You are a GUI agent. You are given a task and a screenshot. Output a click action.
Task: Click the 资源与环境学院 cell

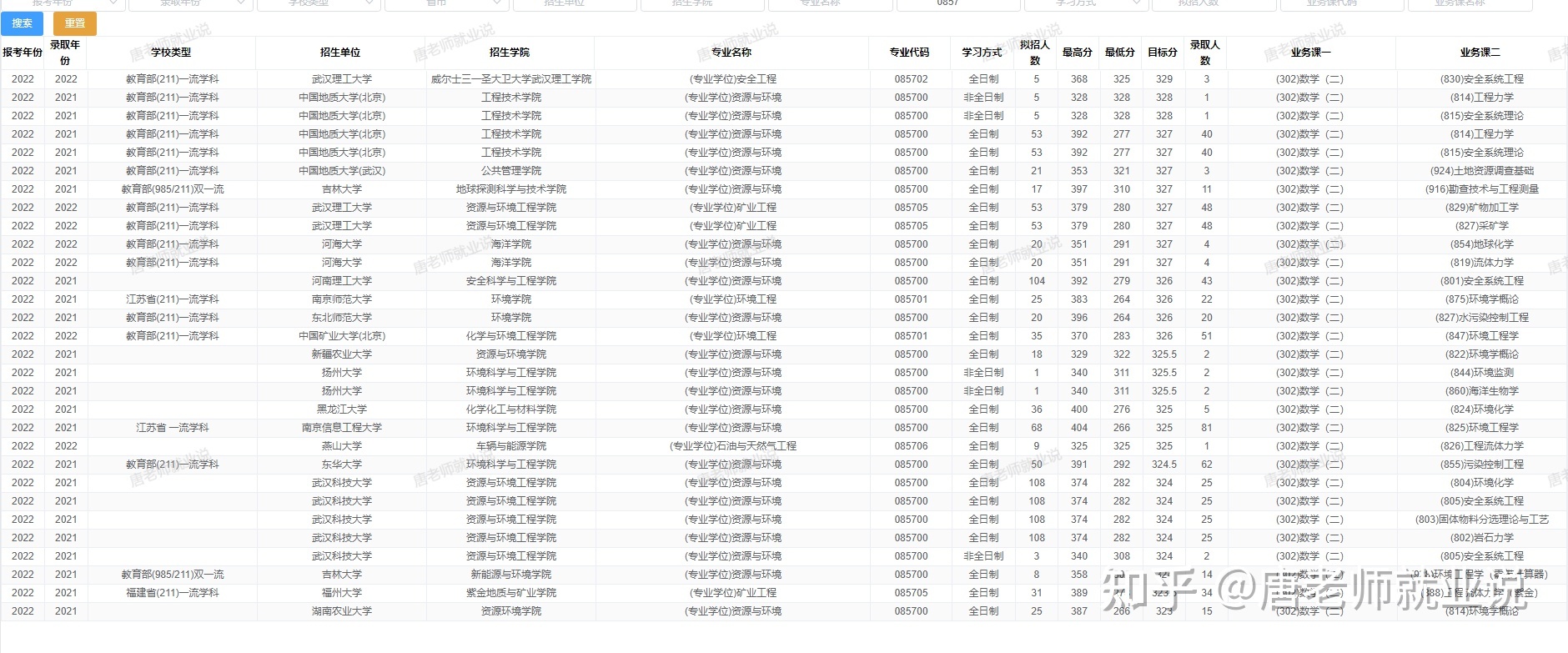coord(511,354)
